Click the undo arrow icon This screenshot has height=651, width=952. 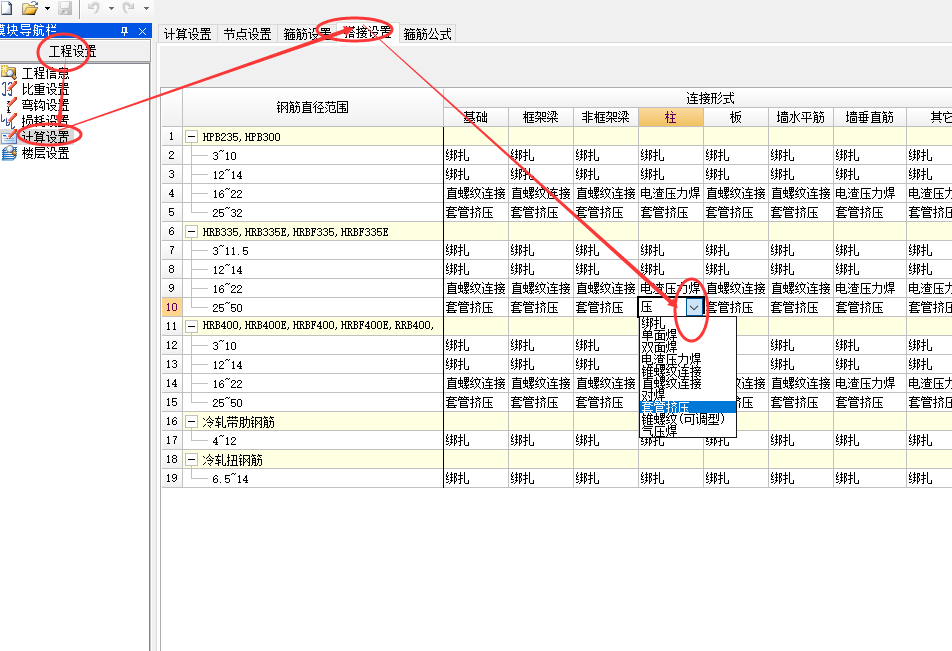(94, 8)
